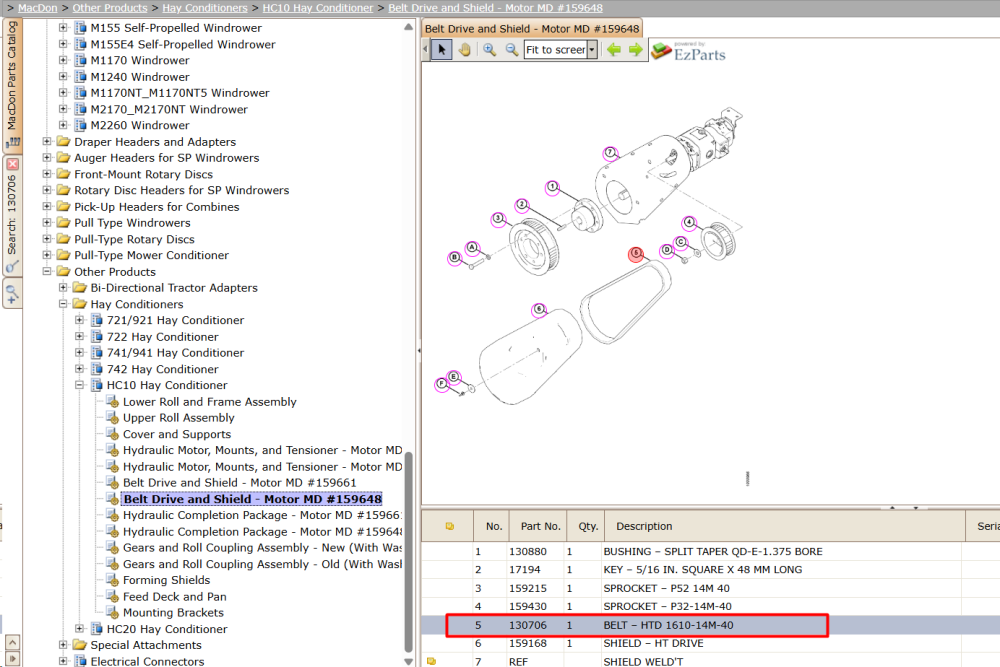Go to next diagram with green right arrow
1000x667 pixels.
(636, 50)
